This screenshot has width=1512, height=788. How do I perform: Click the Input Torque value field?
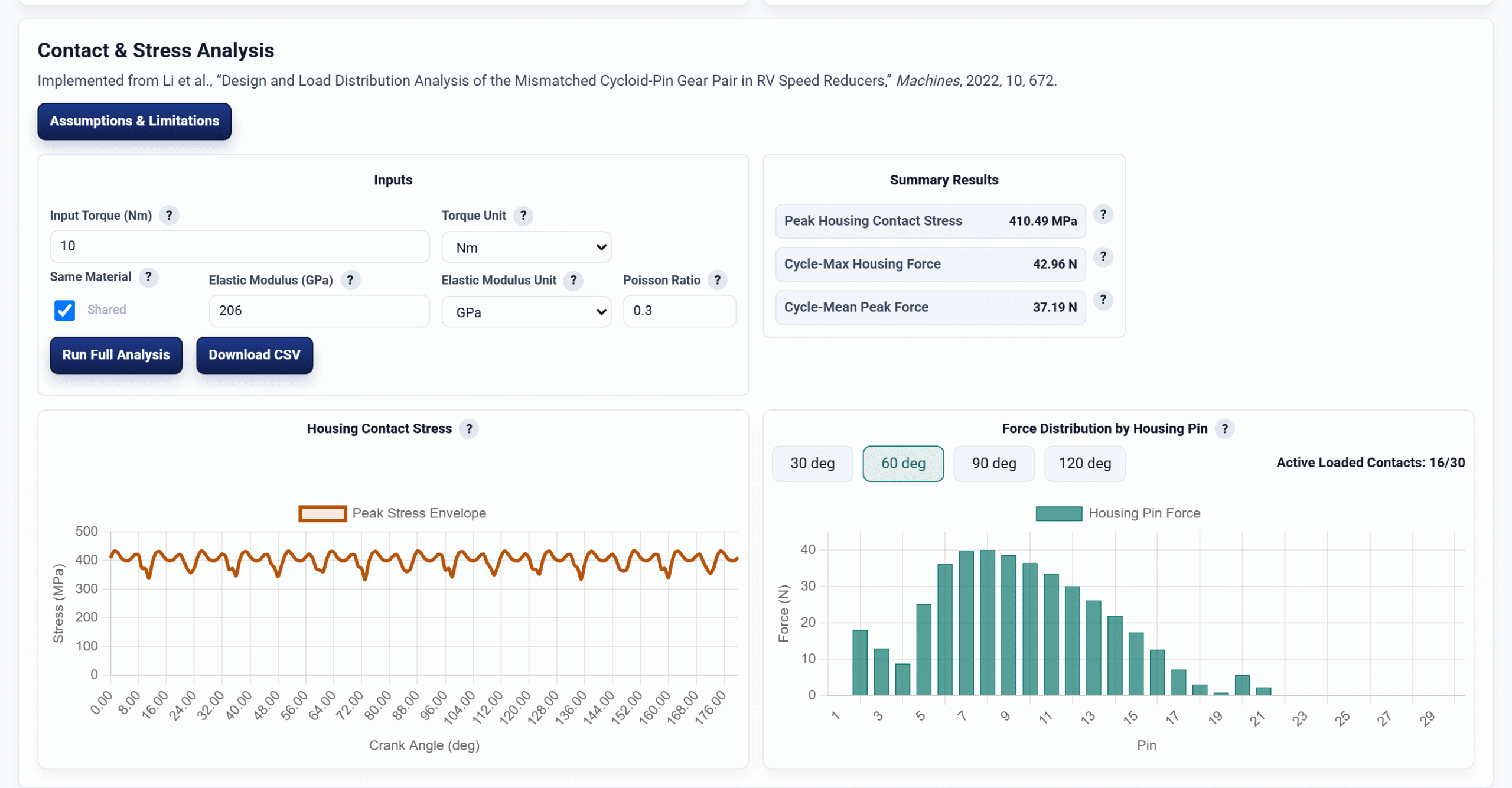click(x=240, y=246)
